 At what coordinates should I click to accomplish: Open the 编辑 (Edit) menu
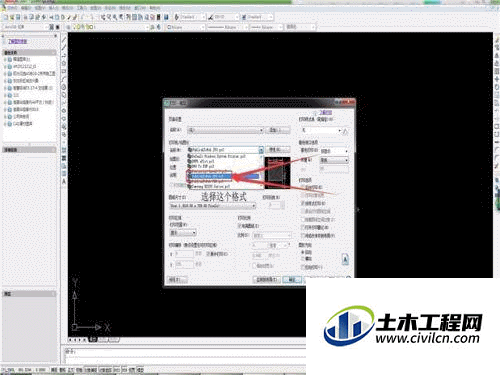tap(26, 7)
